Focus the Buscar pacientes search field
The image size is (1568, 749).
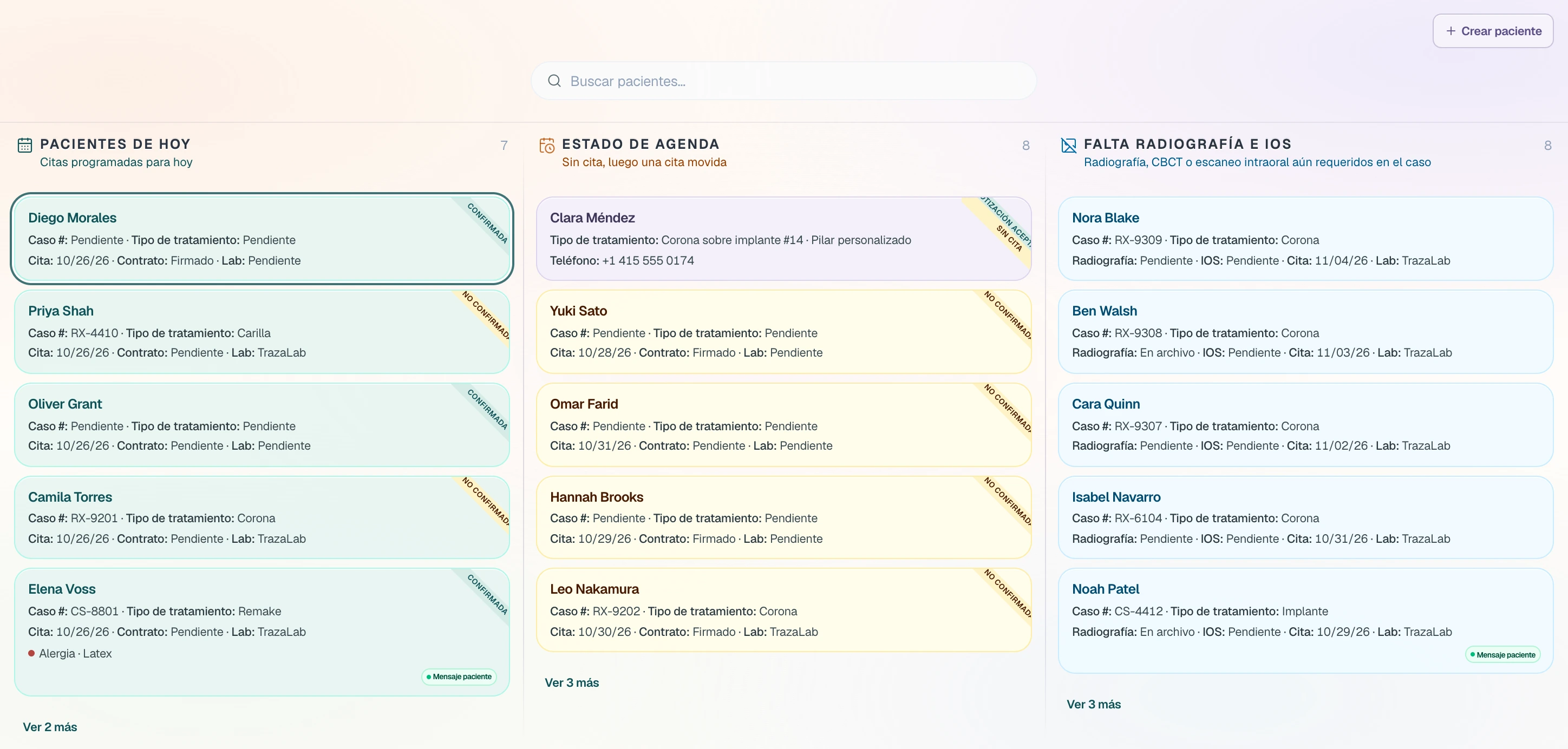[783, 81]
